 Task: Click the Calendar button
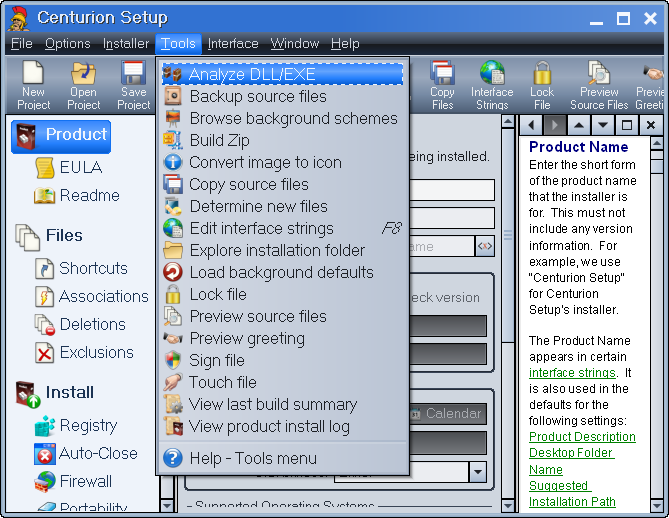pos(447,413)
